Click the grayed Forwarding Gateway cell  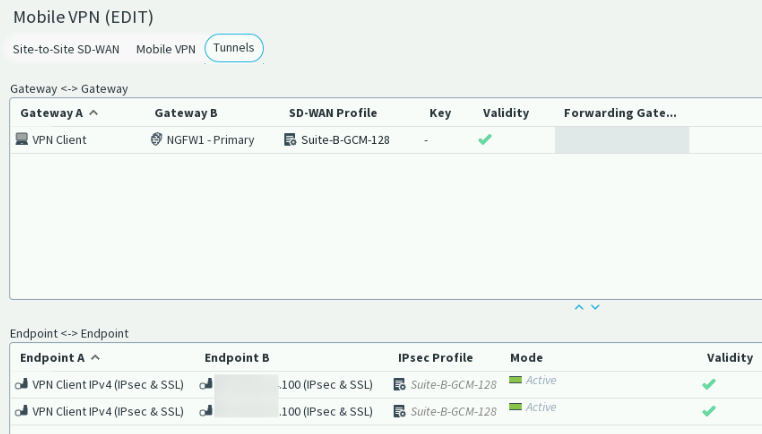point(622,140)
